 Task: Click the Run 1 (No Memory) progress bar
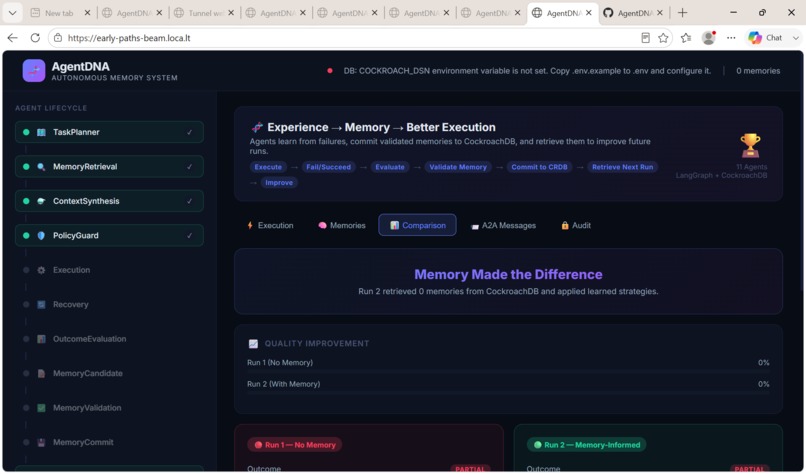[508, 371]
